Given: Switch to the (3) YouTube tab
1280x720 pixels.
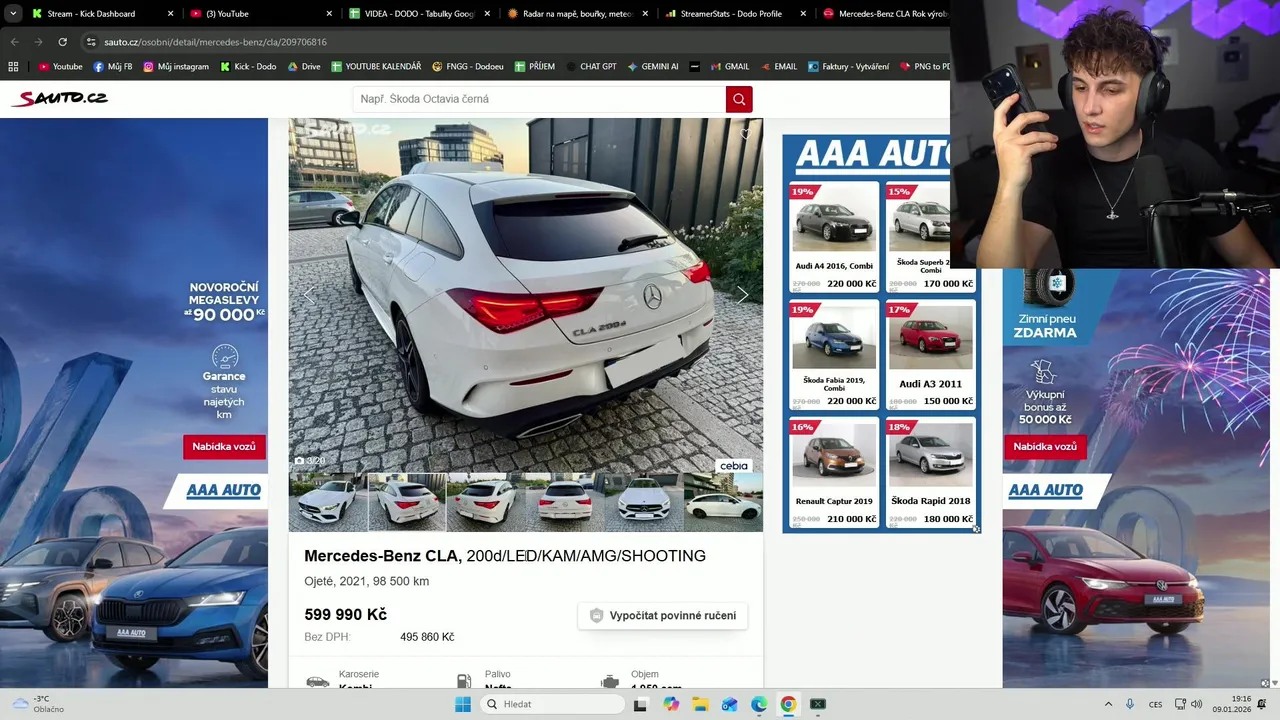Looking at the screenshot, I should tap(262, 14).
